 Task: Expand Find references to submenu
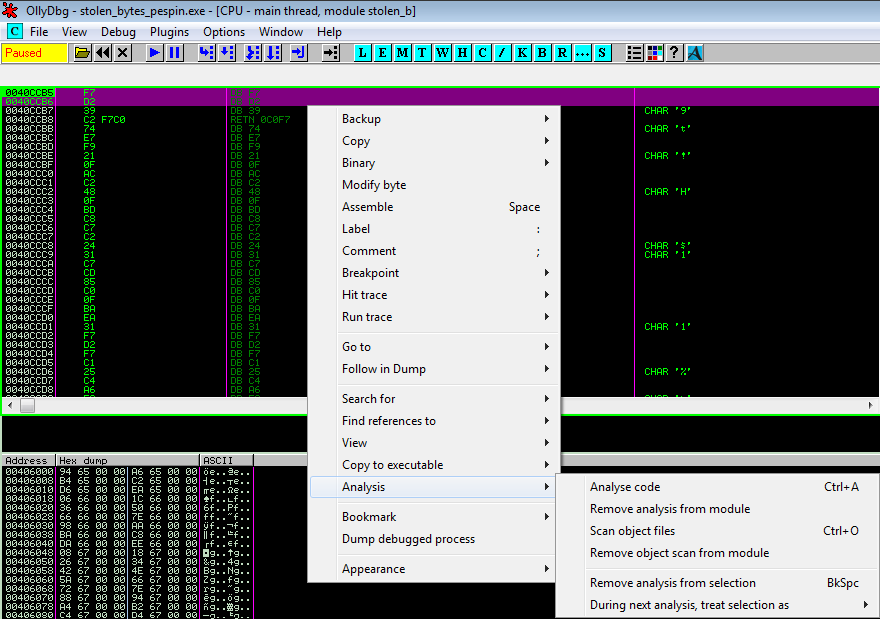point(435,421)
